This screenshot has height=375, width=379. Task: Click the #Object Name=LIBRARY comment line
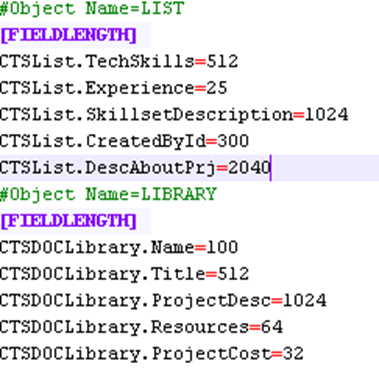click(108, 195)
